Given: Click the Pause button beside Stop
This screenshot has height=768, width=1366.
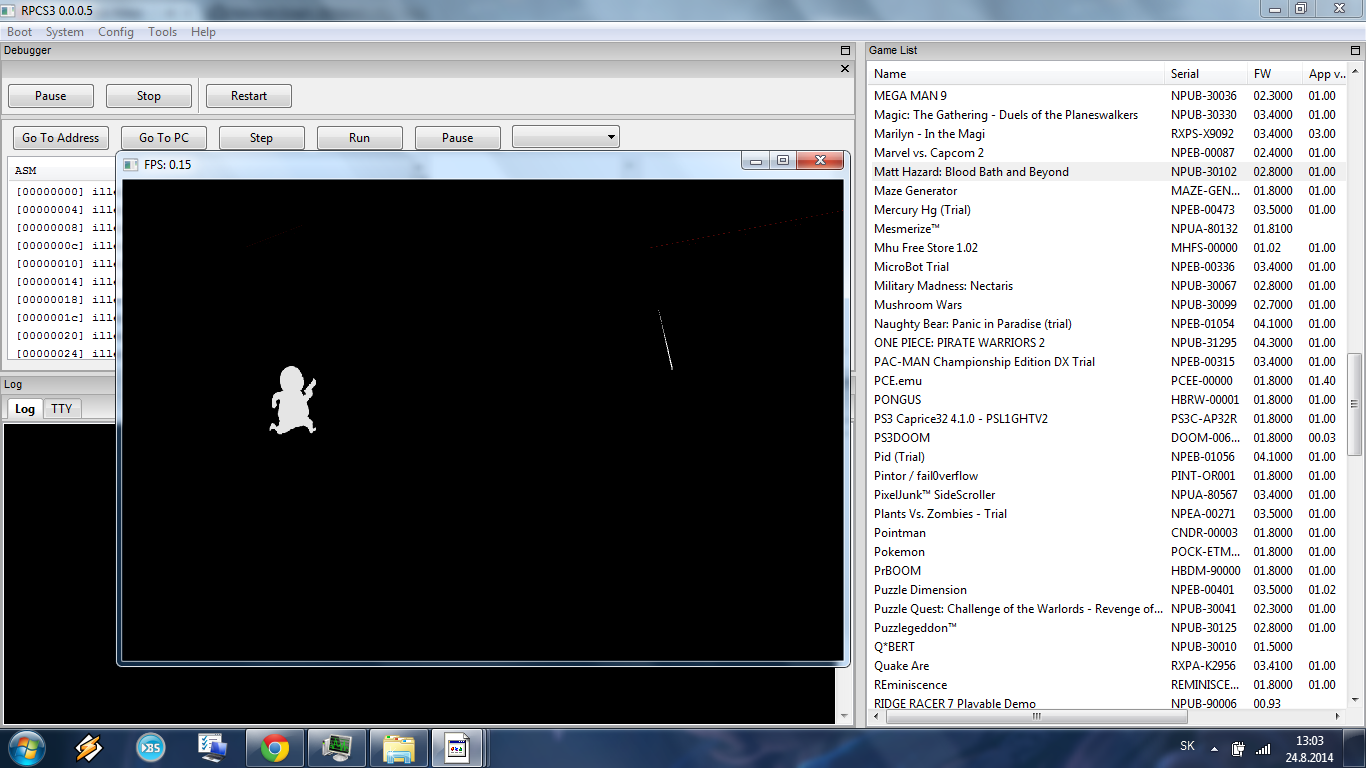Looking at the screenshot, I should (51, 96).
